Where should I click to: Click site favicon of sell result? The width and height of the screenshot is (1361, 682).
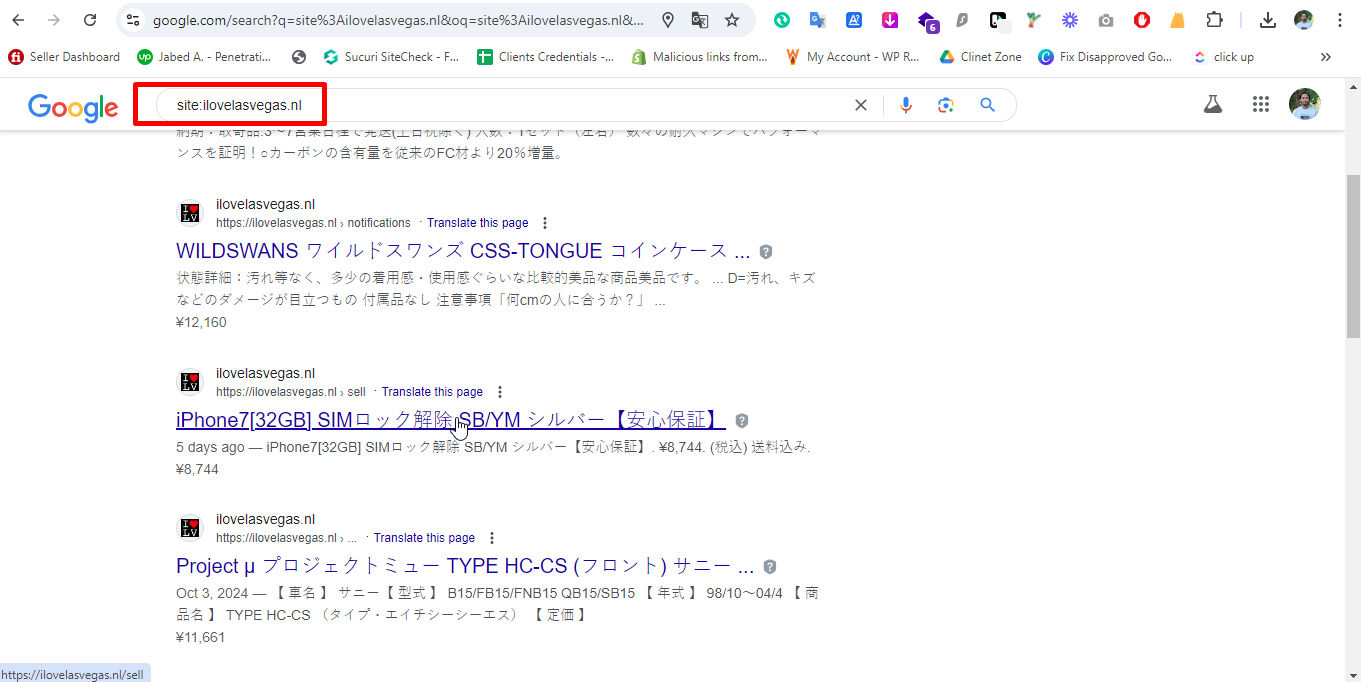coord(190,382)
